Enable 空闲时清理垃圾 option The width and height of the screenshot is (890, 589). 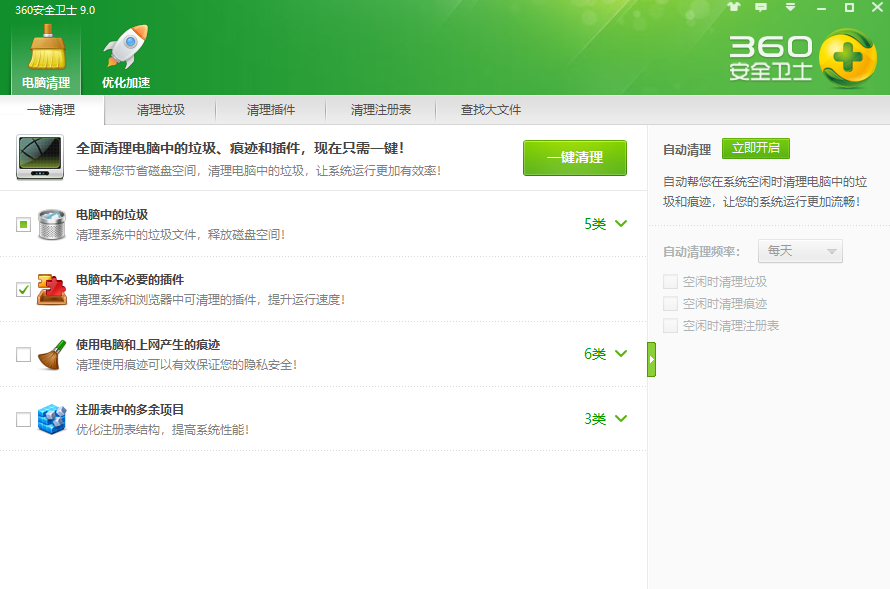tap(670, 281)
